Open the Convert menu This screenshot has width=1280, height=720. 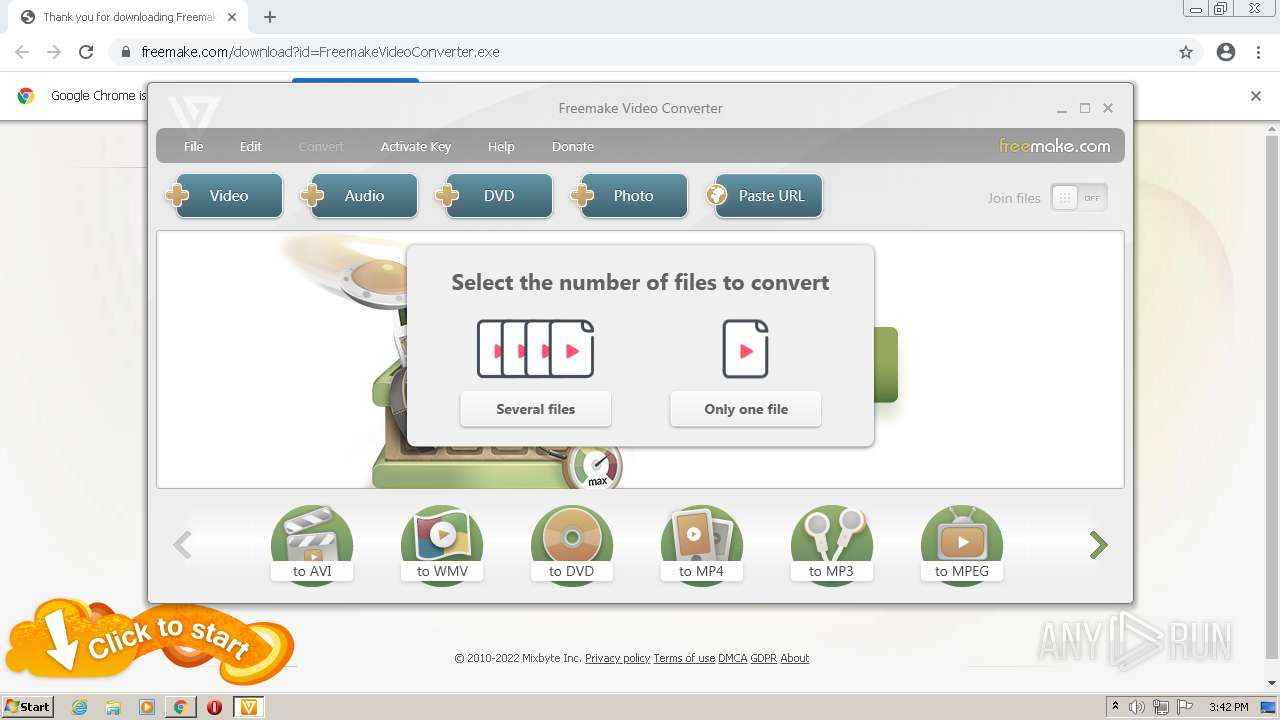[321, 146]
